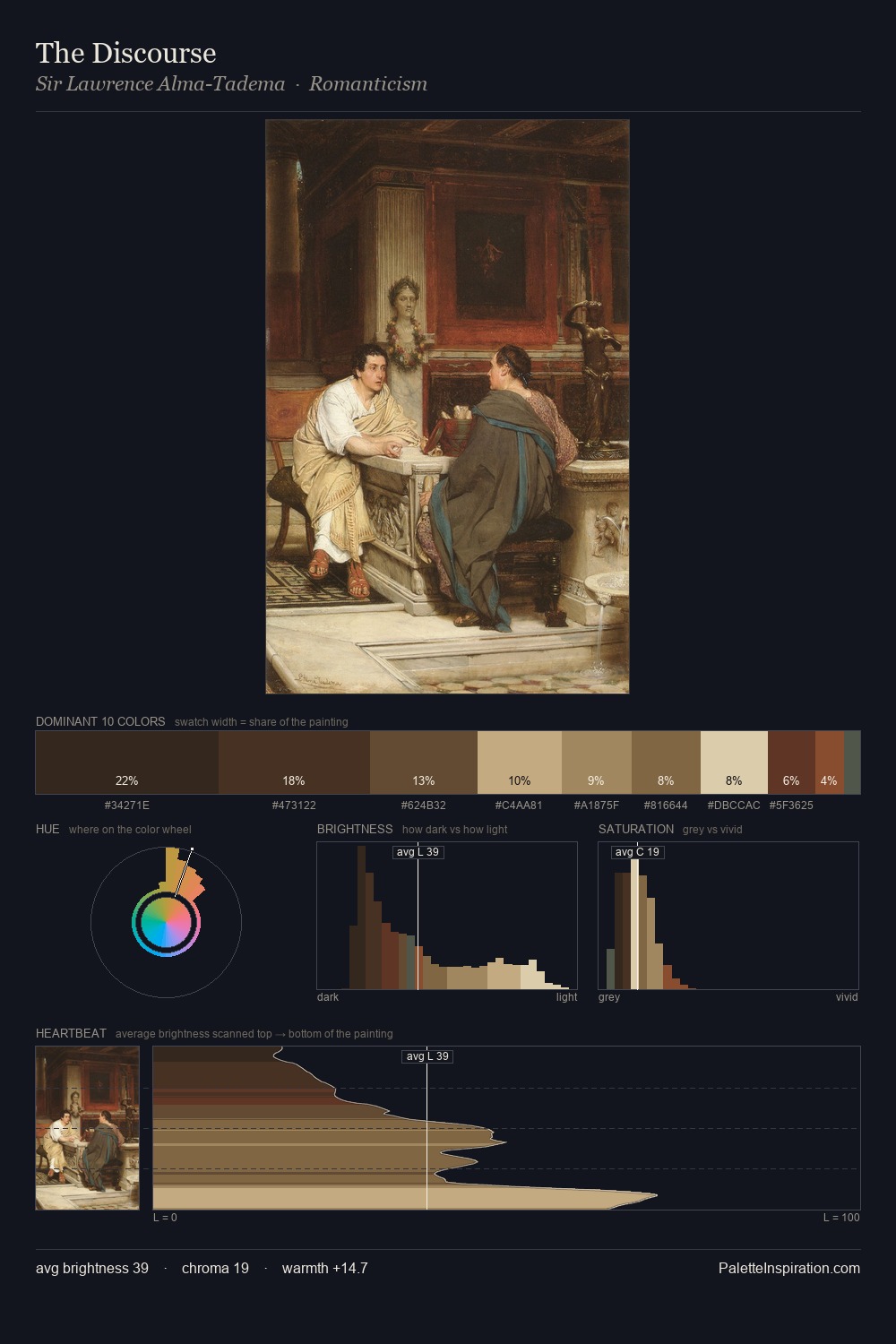Select the 10% tan swatch #C4AA81
This screenshot has height=1344, width=896.
pyautogui.click(x=520, y=762)
